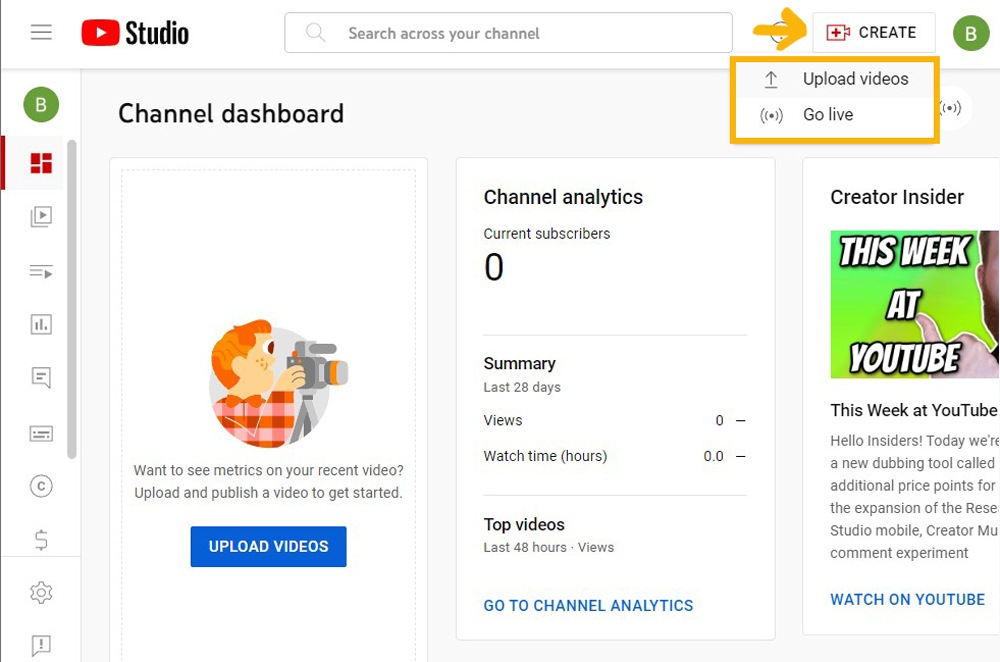Click the Views row label
This screenshot has height=662, width=1000.
[503, 420]
